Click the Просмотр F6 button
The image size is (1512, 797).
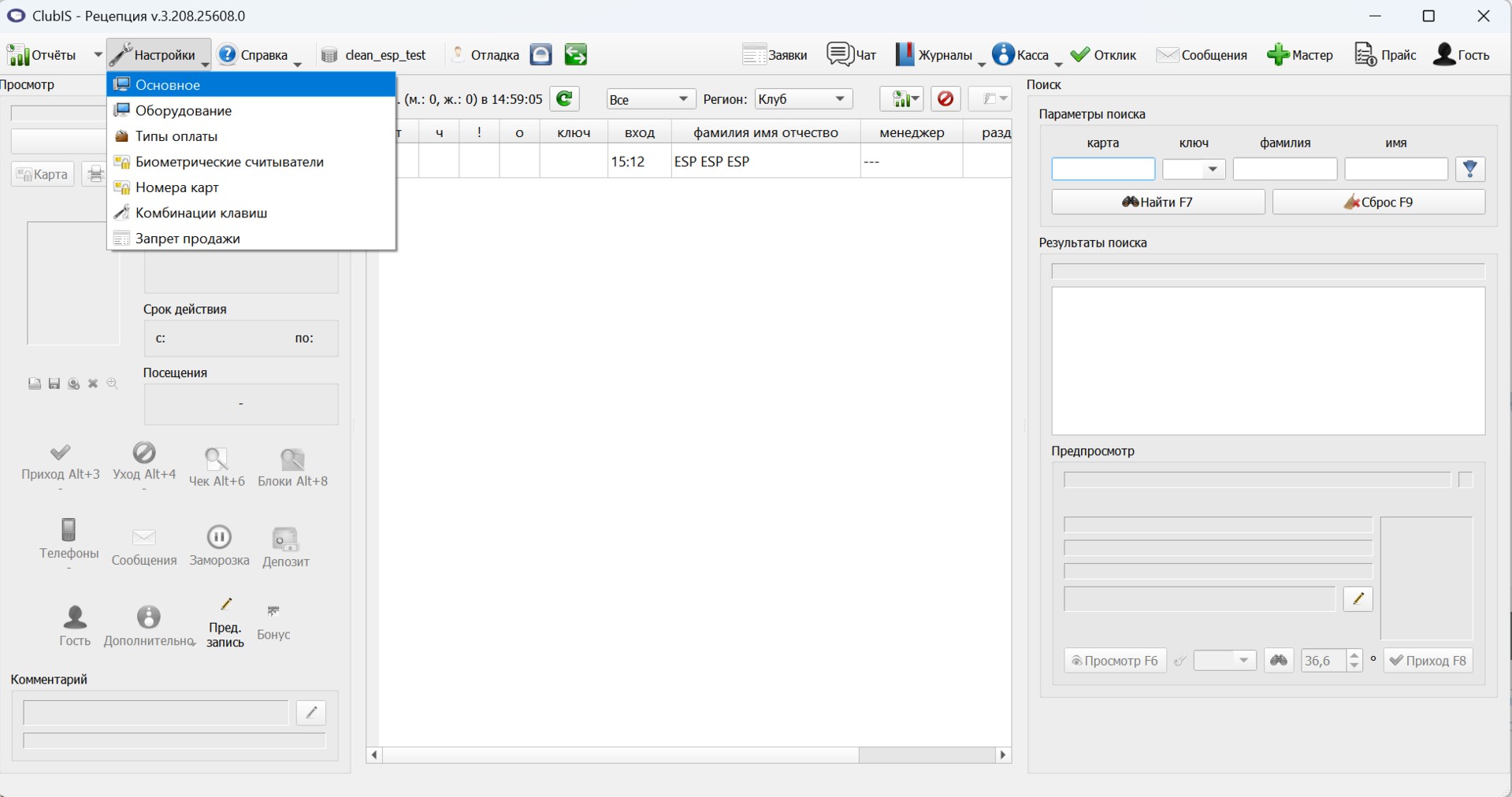tap(1115, 661)
